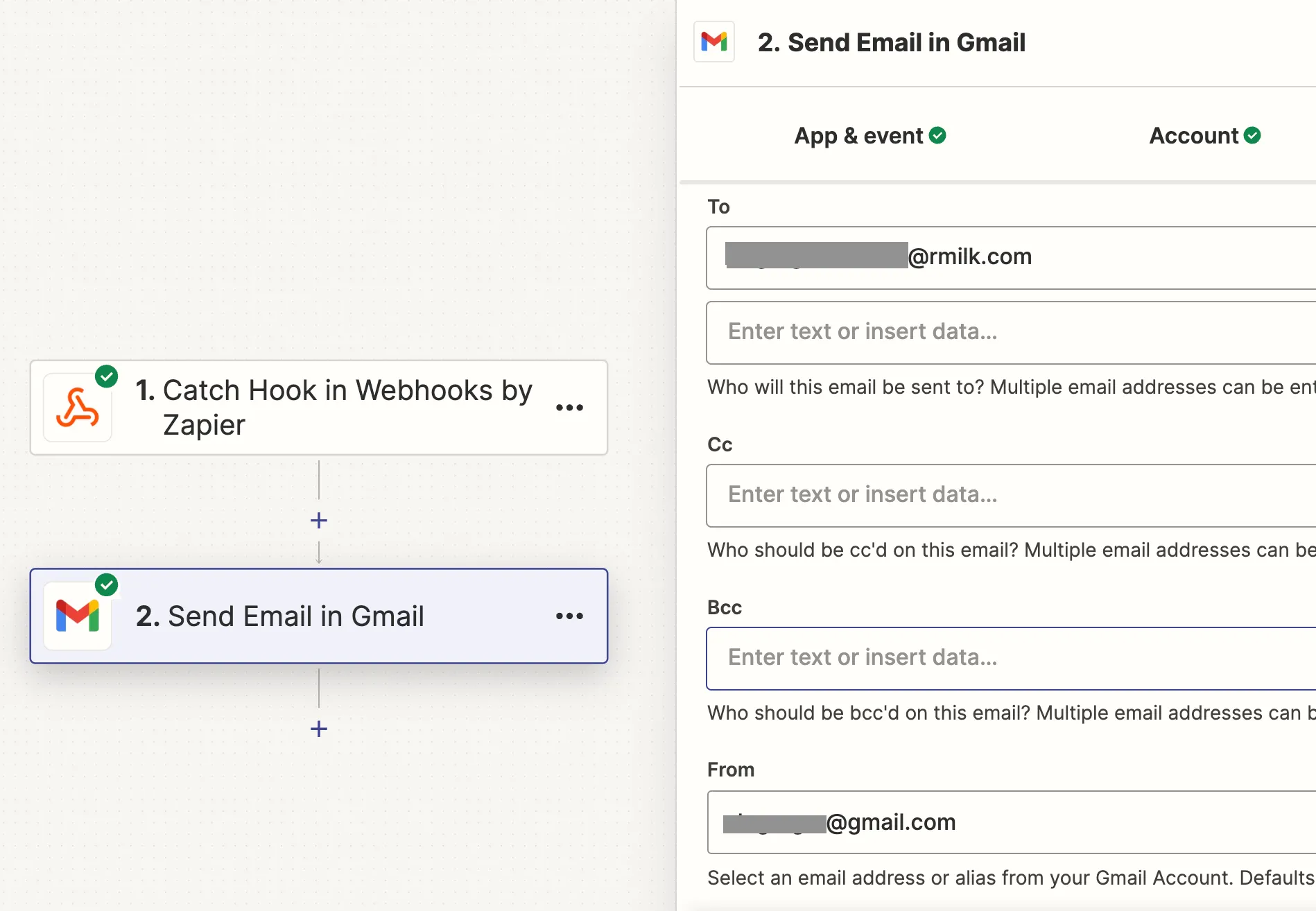
Task: Click the 'Who should be bcc'd on this email?' hint
Action: click(x=1011, y=713)
